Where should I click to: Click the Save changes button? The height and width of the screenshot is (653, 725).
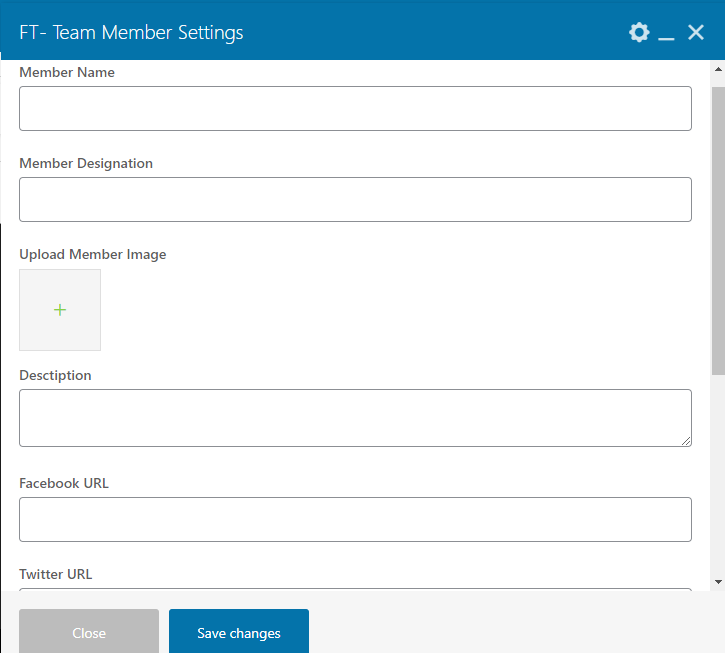click(239, 632)
